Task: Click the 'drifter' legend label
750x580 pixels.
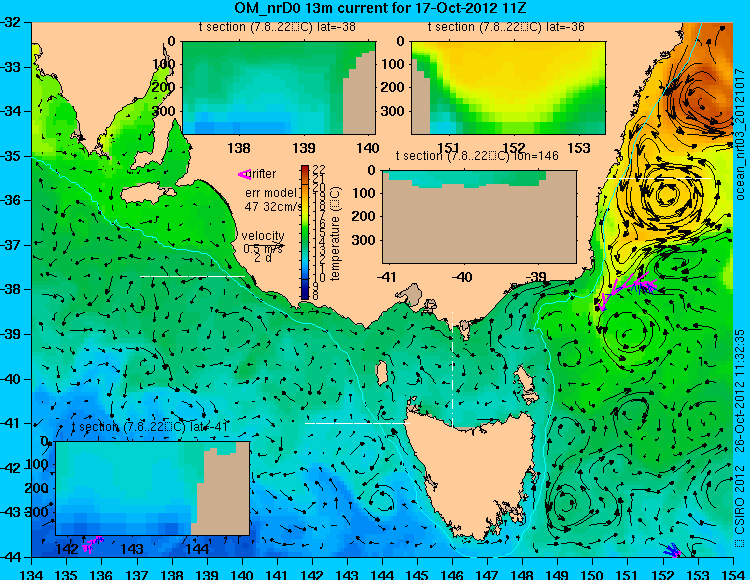Action: click(x=263, y=174)
